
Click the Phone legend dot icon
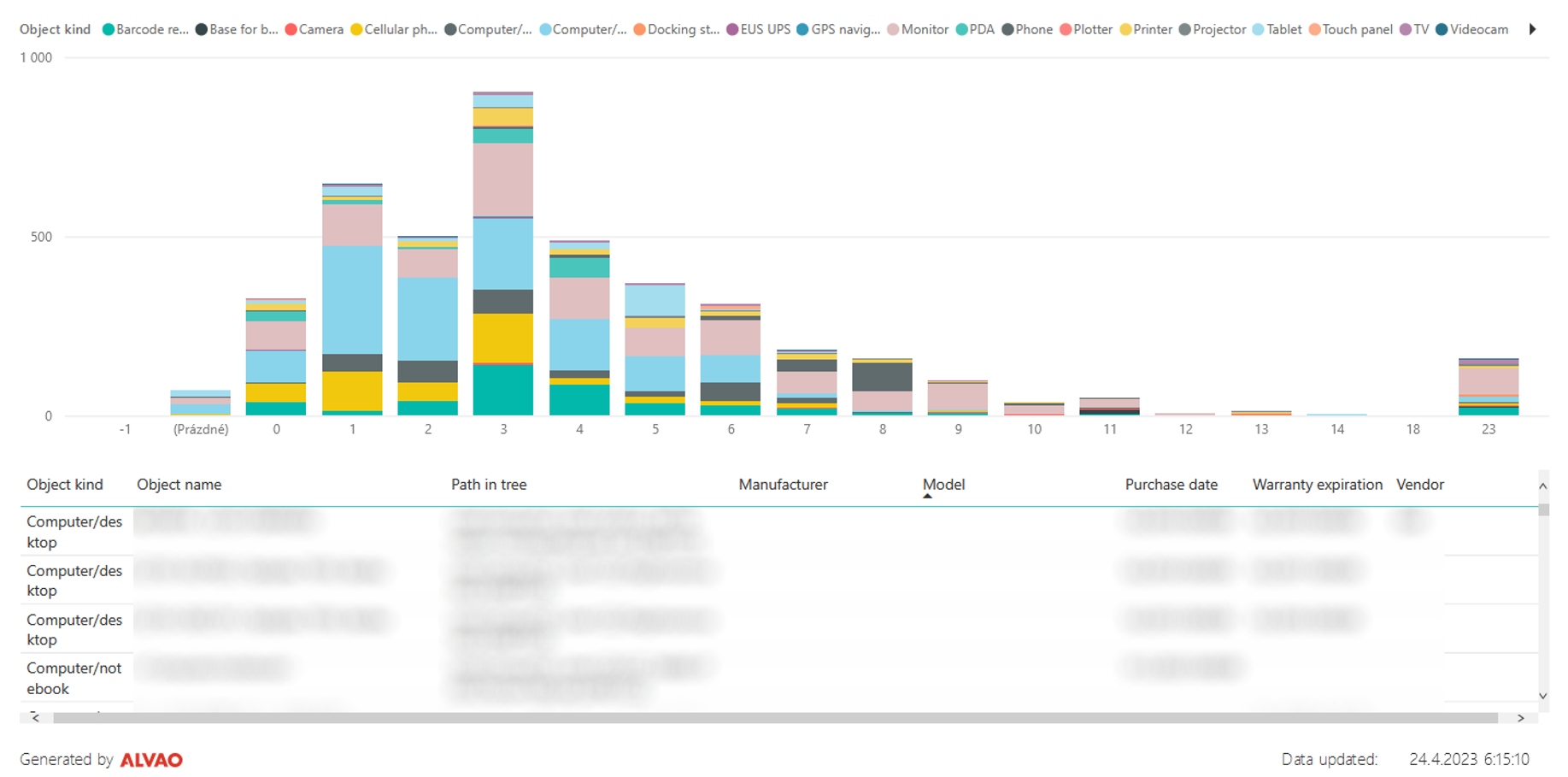click(x=1007, y=30)
